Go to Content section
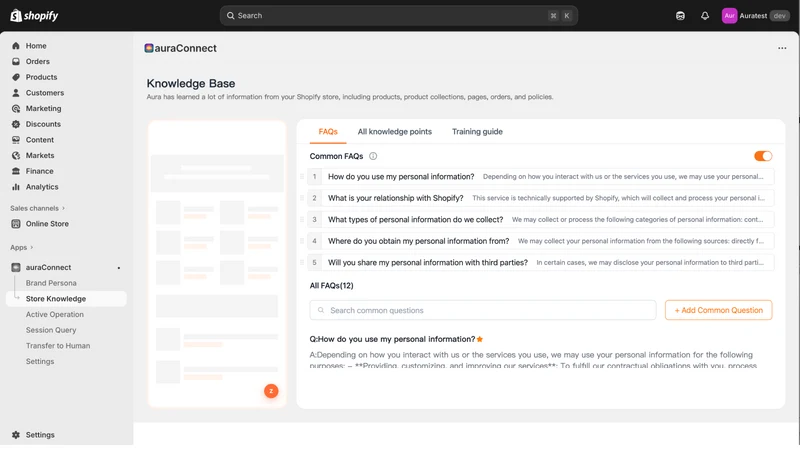The image size is (800, 450). (x=40, y=140)
